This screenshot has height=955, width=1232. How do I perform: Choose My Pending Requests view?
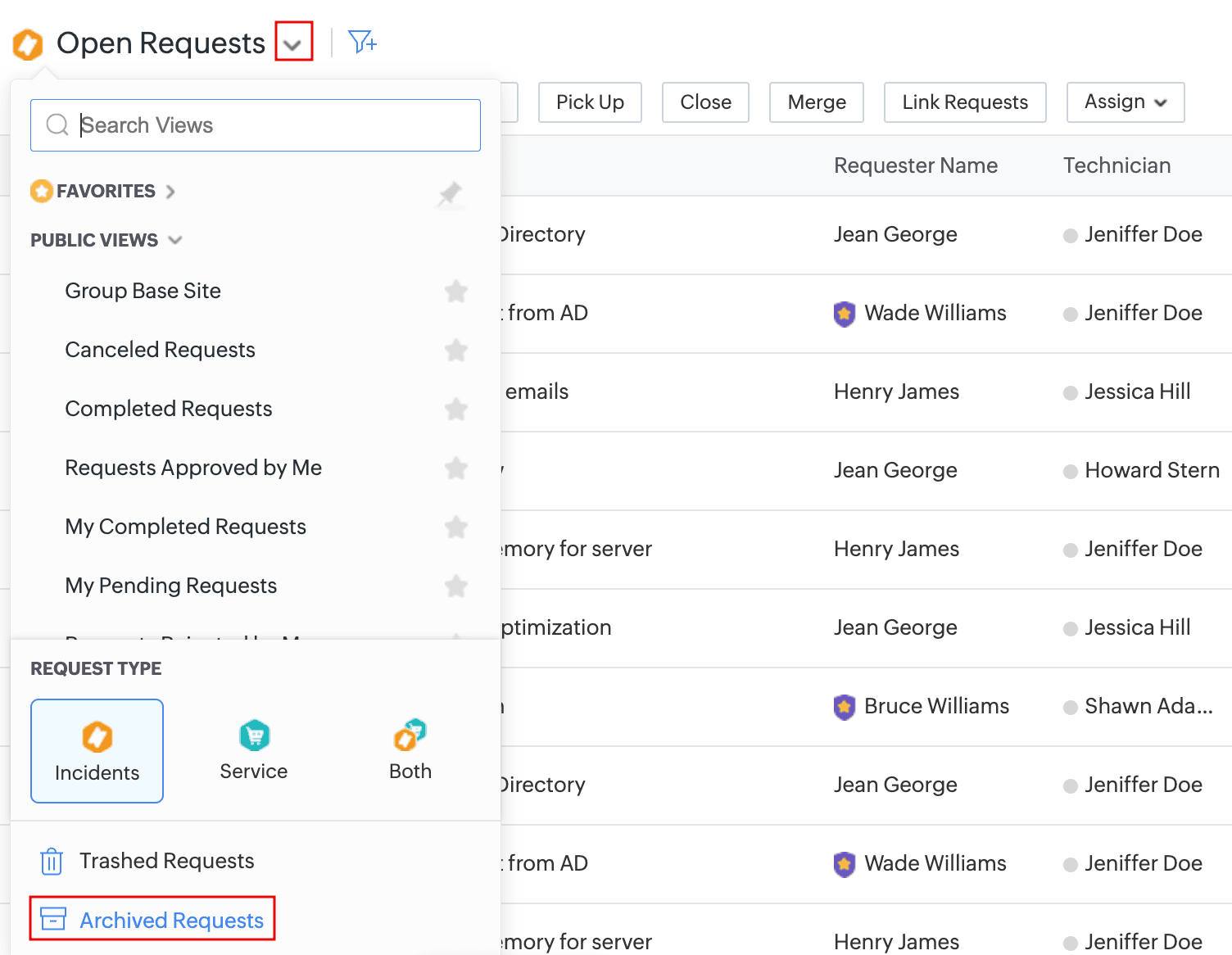[171, 586]
